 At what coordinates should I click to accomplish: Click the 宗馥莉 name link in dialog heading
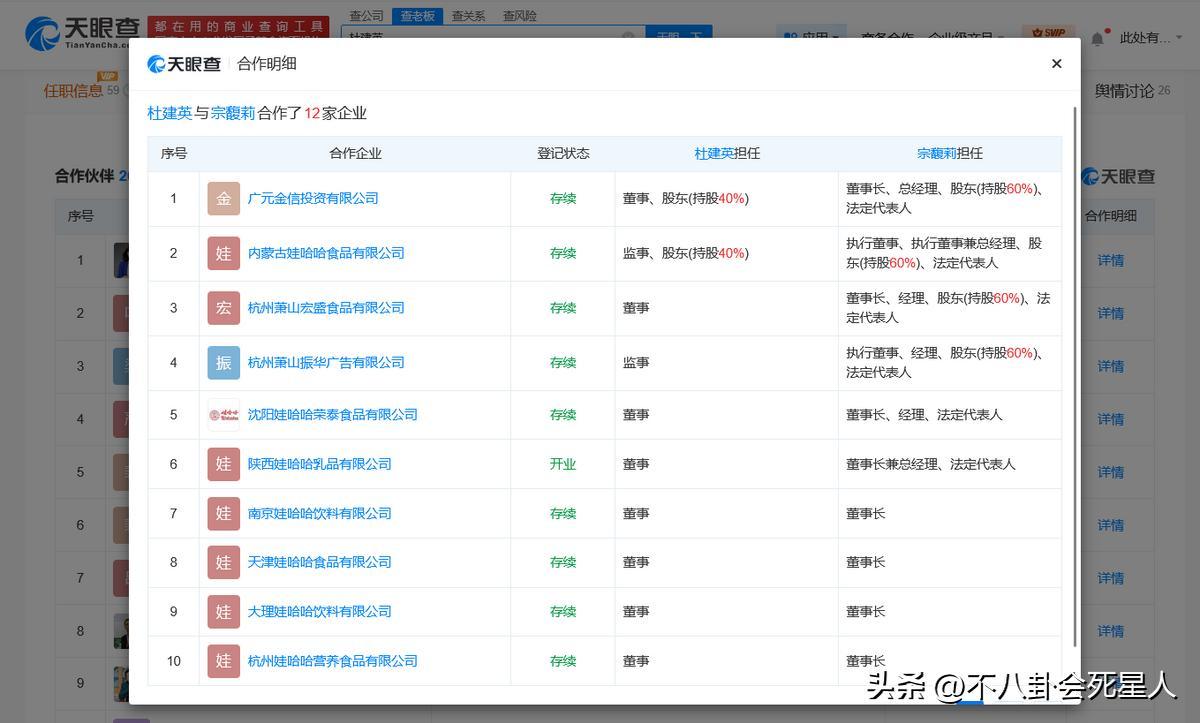point(232,113)
